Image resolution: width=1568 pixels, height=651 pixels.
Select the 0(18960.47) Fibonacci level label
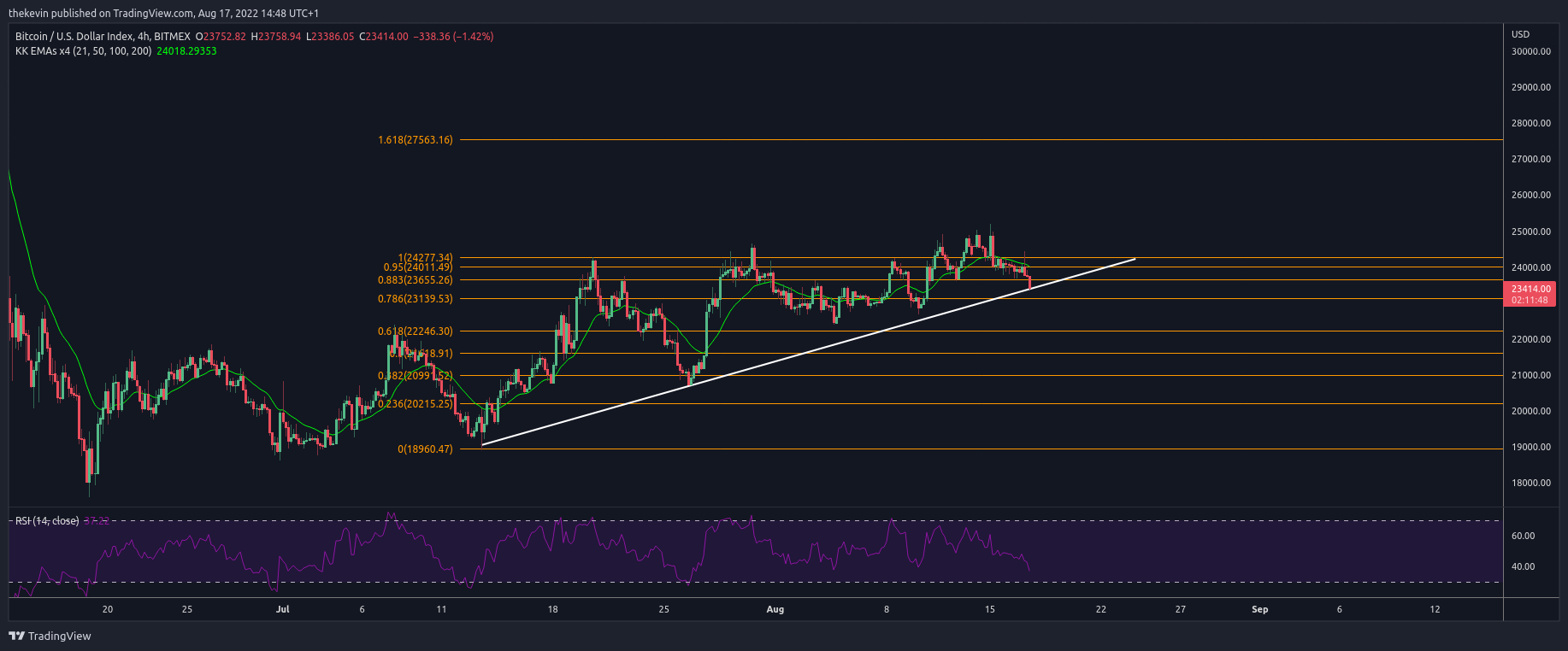click(x=425, y=449)
